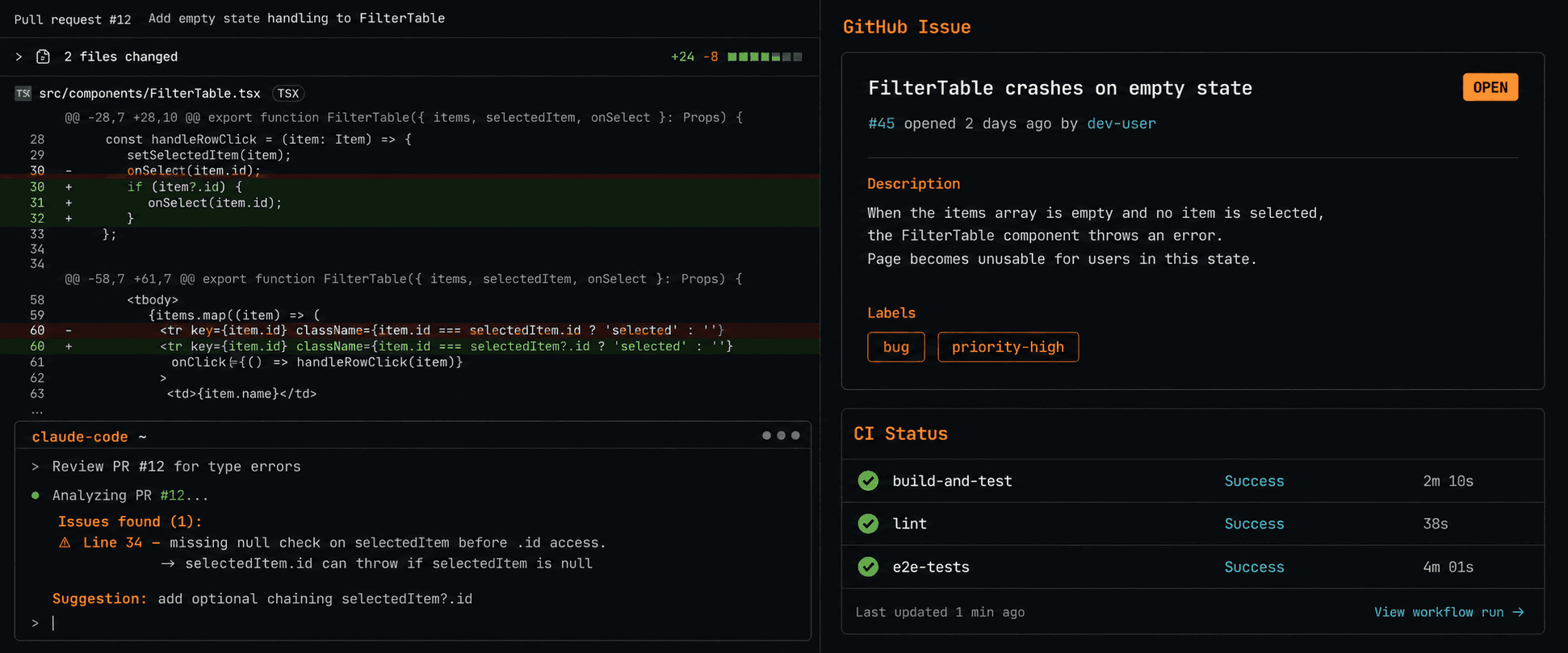Click 'Review PR #12 for type errors' command
Image resolution: width=1568 pixels, height=653 pixels.
tap(176, 467)
